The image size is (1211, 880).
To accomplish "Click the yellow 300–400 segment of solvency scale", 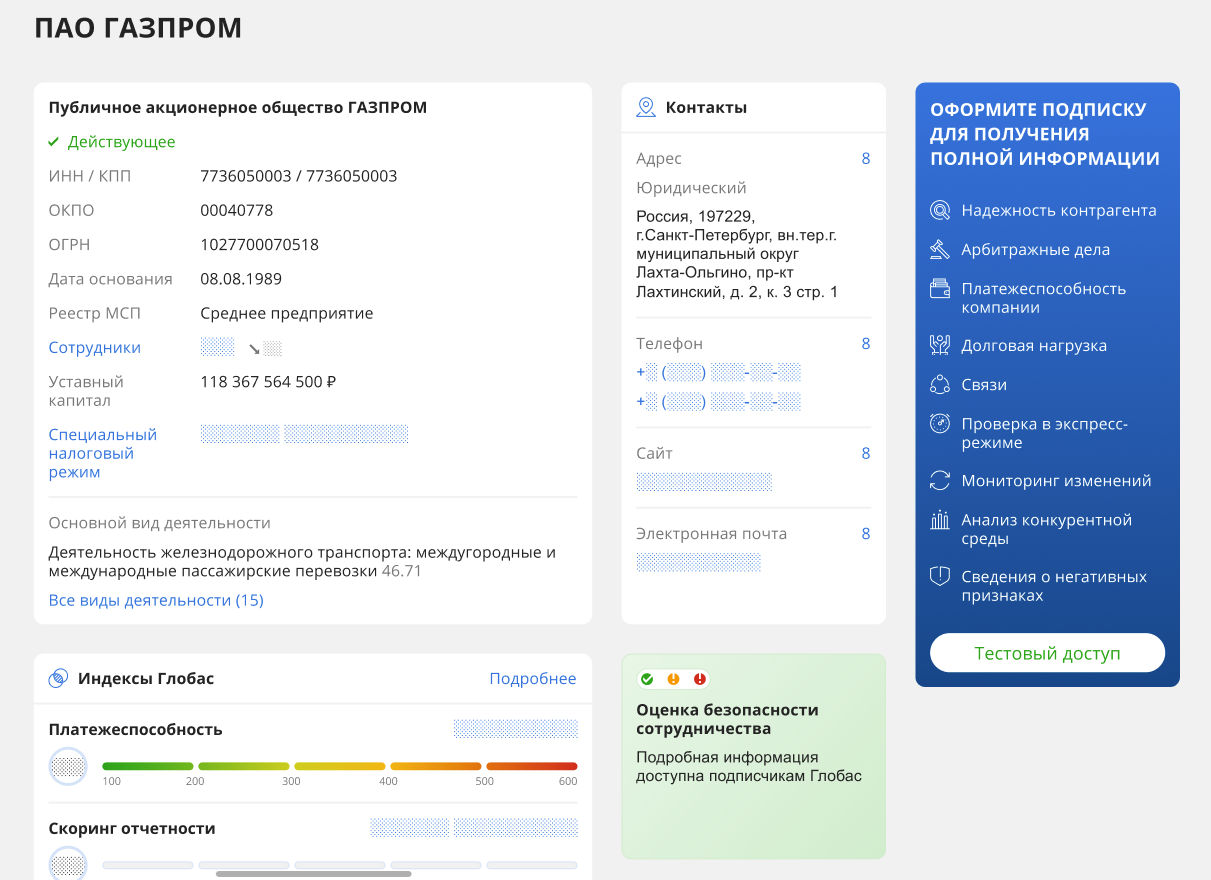I will [340, 767].
